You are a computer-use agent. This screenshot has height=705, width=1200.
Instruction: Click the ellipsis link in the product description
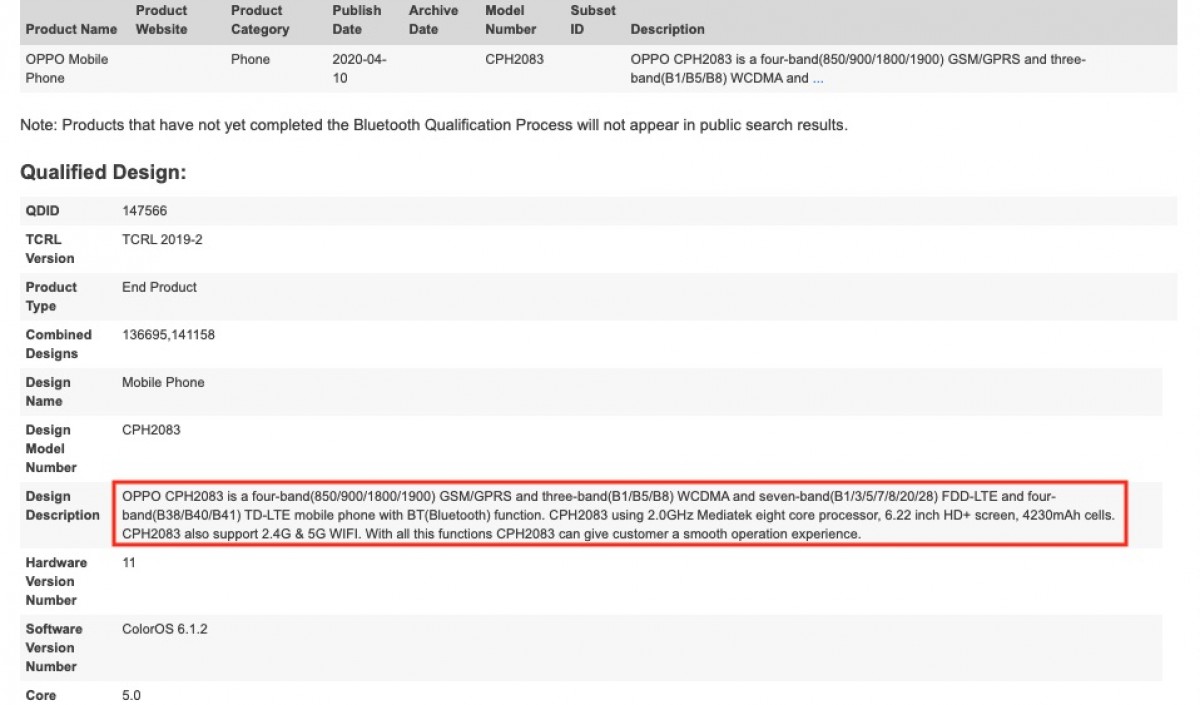tap(817, 78)
